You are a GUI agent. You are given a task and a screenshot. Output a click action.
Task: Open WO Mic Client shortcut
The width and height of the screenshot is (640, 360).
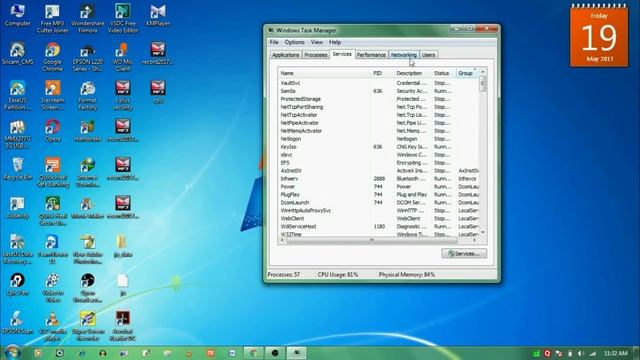point(123,57)
